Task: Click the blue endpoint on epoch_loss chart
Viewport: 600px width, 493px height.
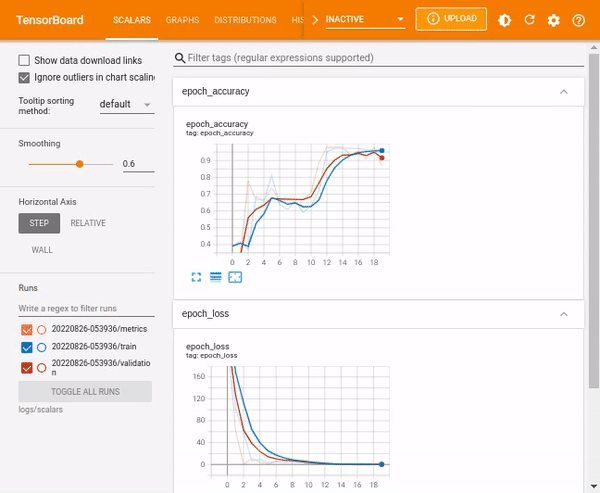Action: (x=382, y=464)
